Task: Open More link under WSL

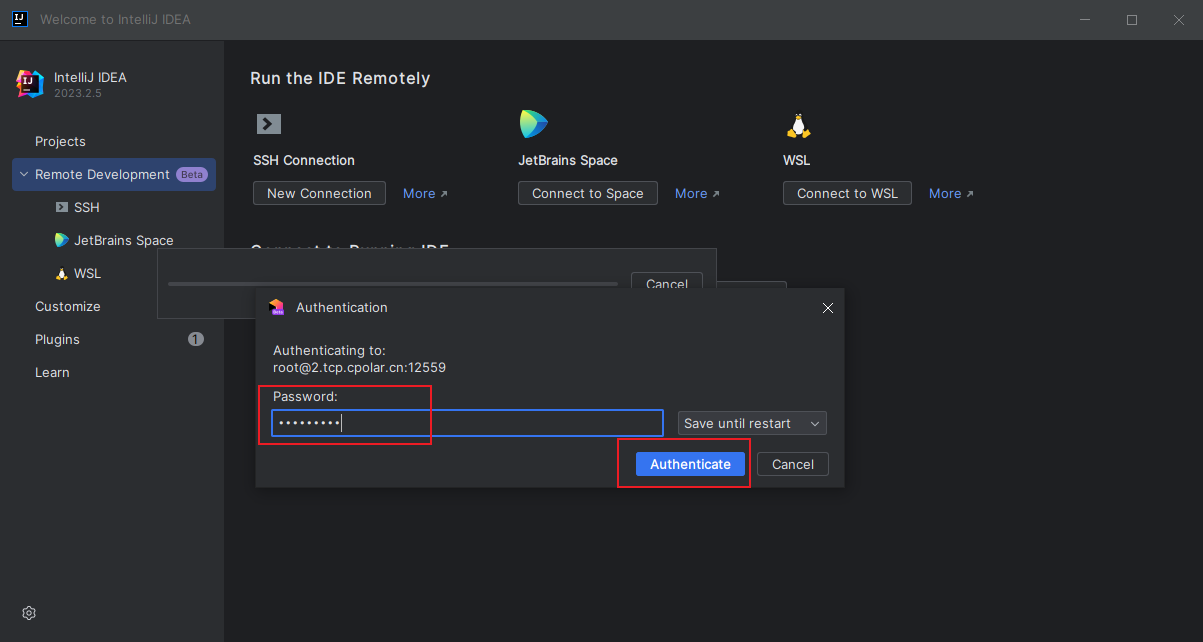Action: click(x=951, y=193)
